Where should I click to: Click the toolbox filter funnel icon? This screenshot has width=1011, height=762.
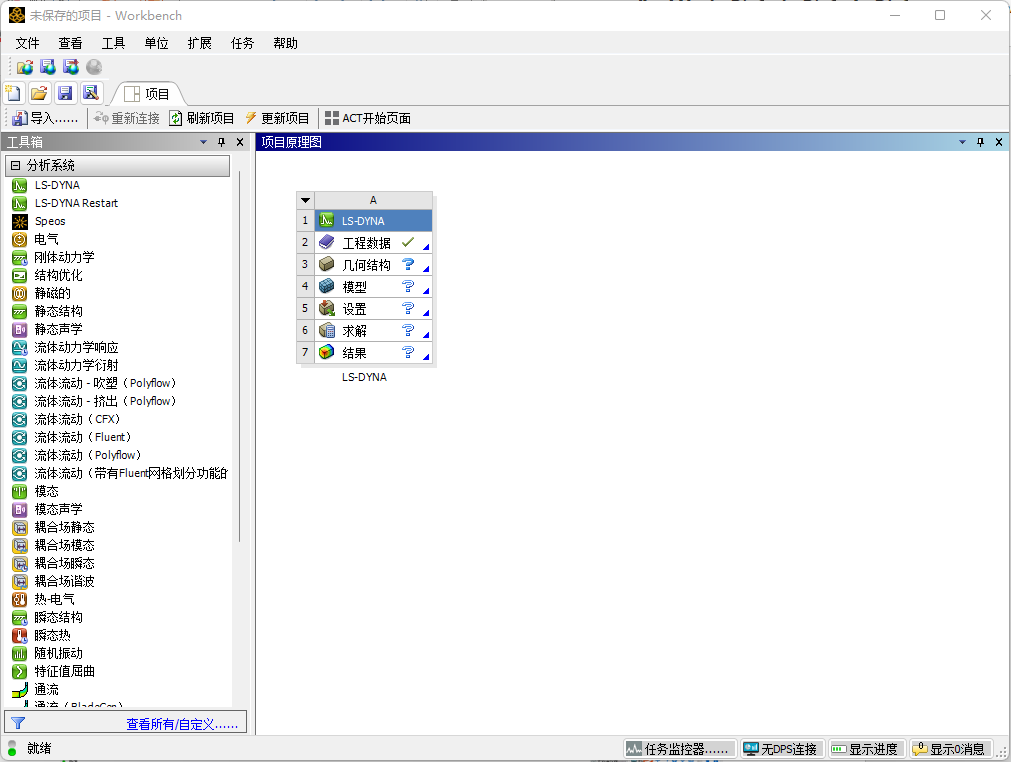(x=18, y=723)
